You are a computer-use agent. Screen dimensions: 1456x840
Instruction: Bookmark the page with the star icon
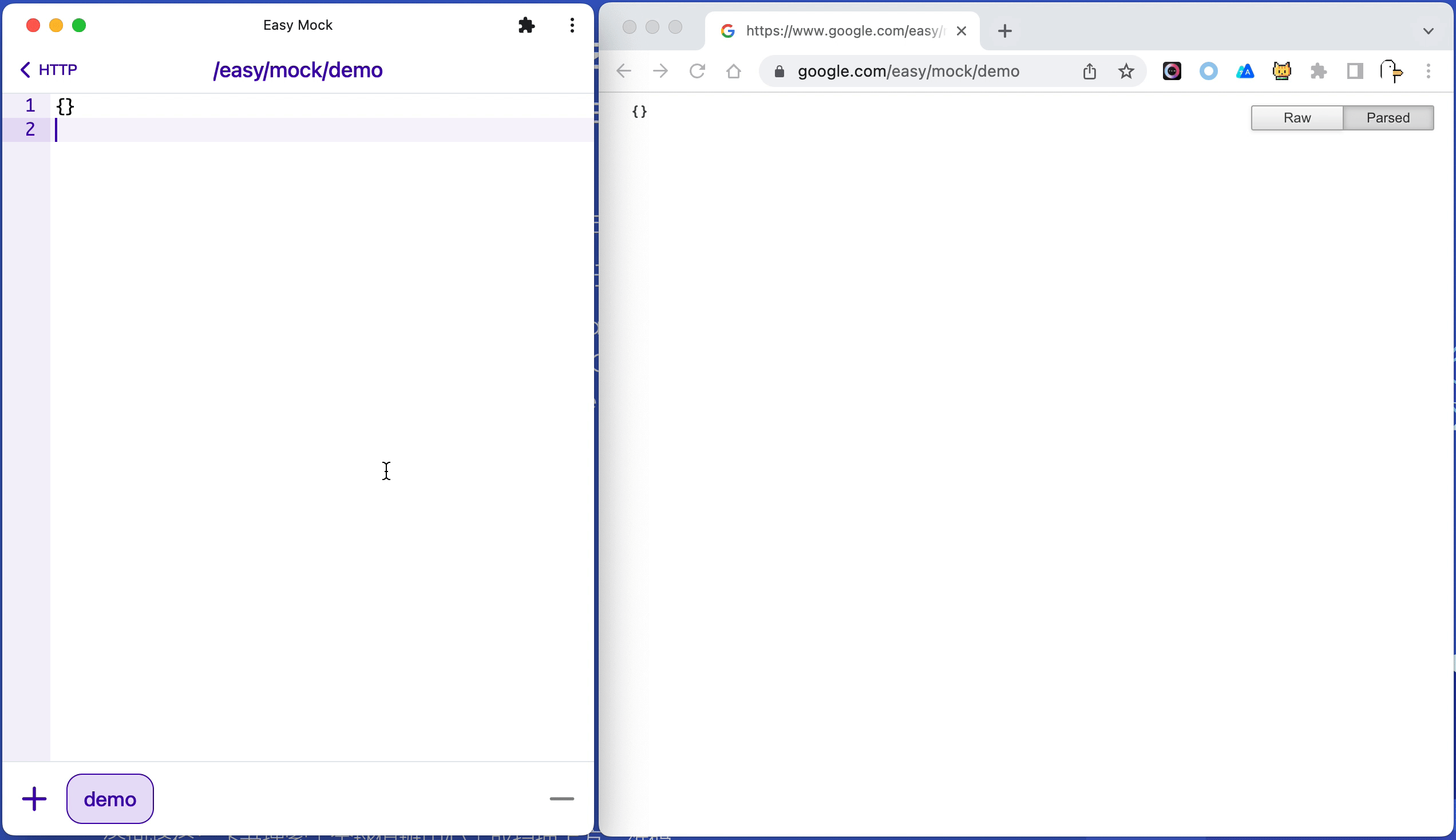click(x=1125, y=71)
